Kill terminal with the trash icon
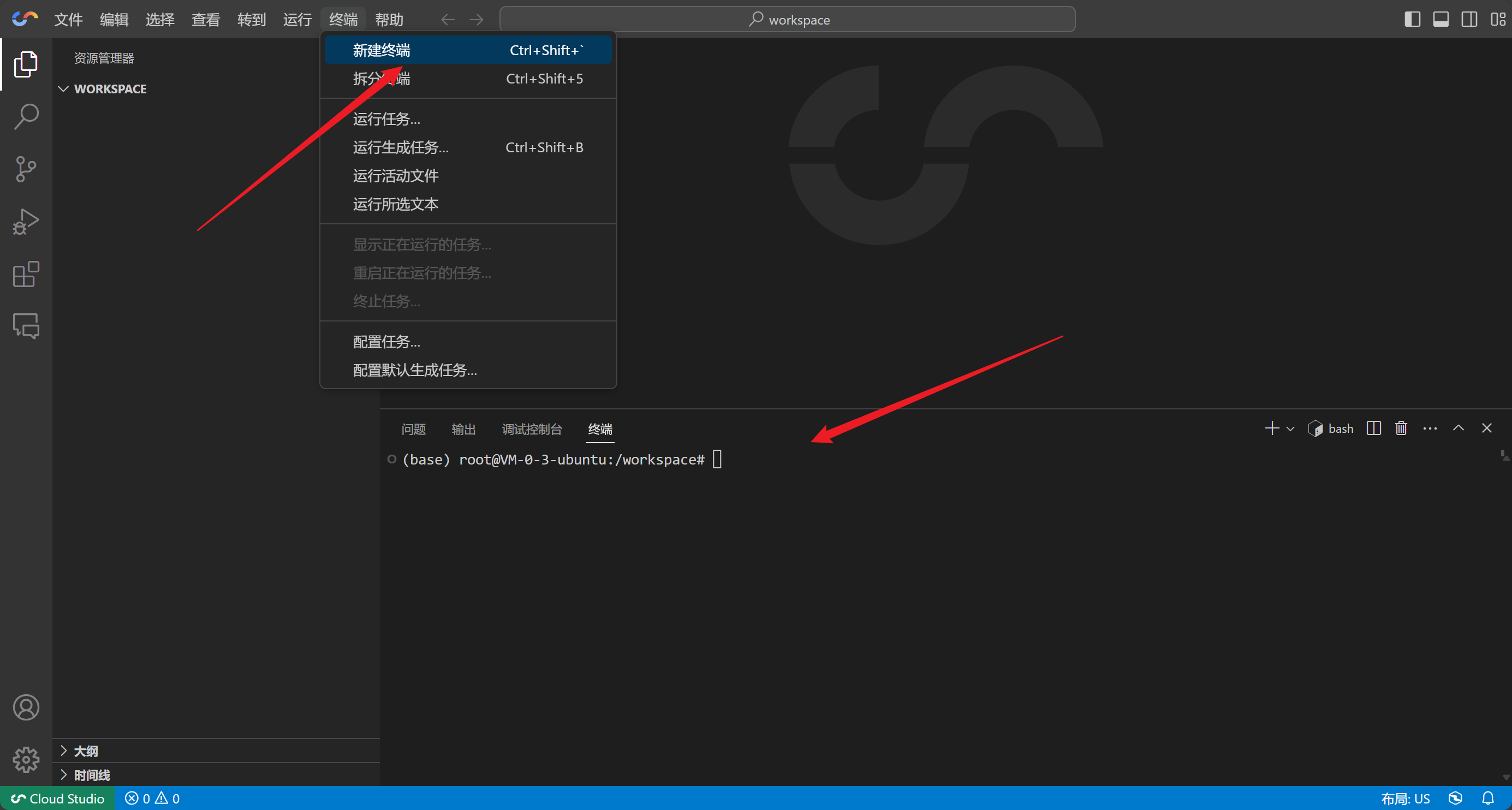 click(1401, 428)
